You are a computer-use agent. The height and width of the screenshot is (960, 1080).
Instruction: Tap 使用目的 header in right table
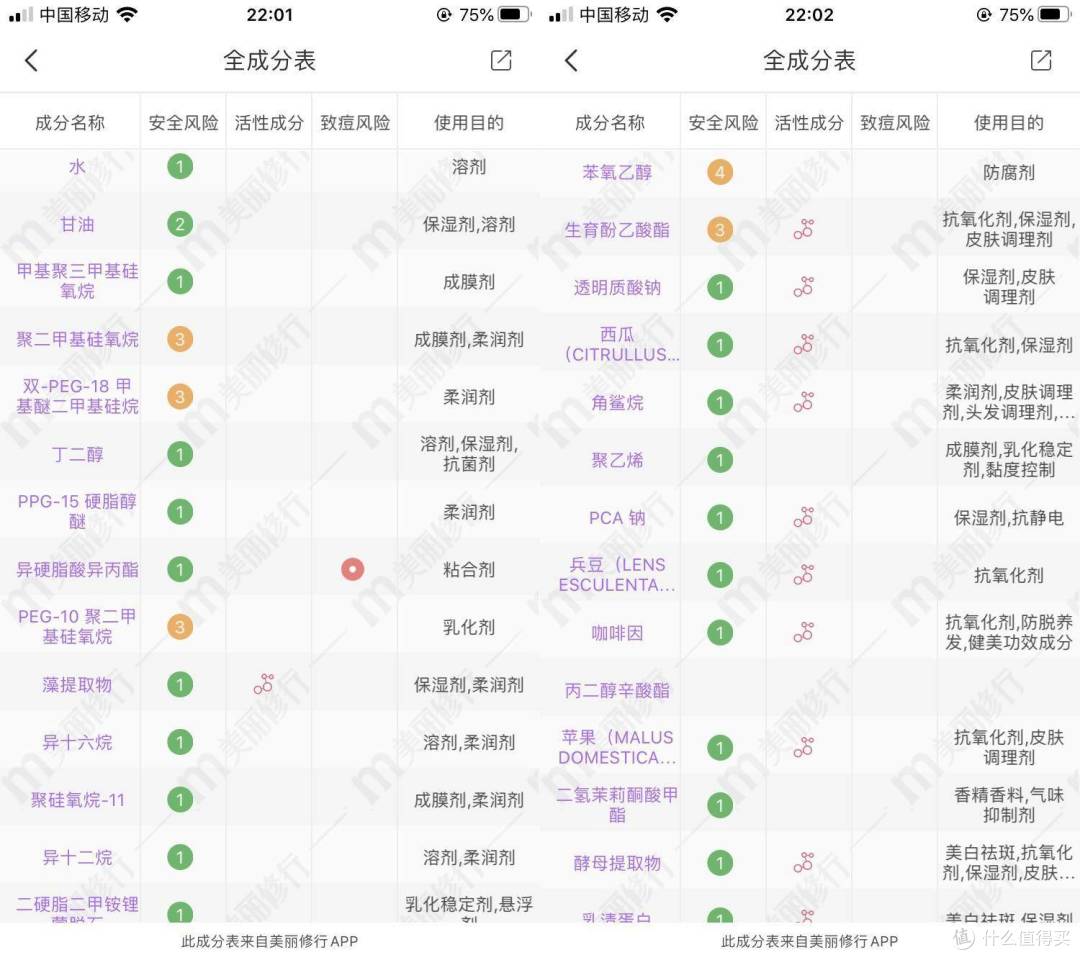pyautogui.click(x=1008, y=123)
